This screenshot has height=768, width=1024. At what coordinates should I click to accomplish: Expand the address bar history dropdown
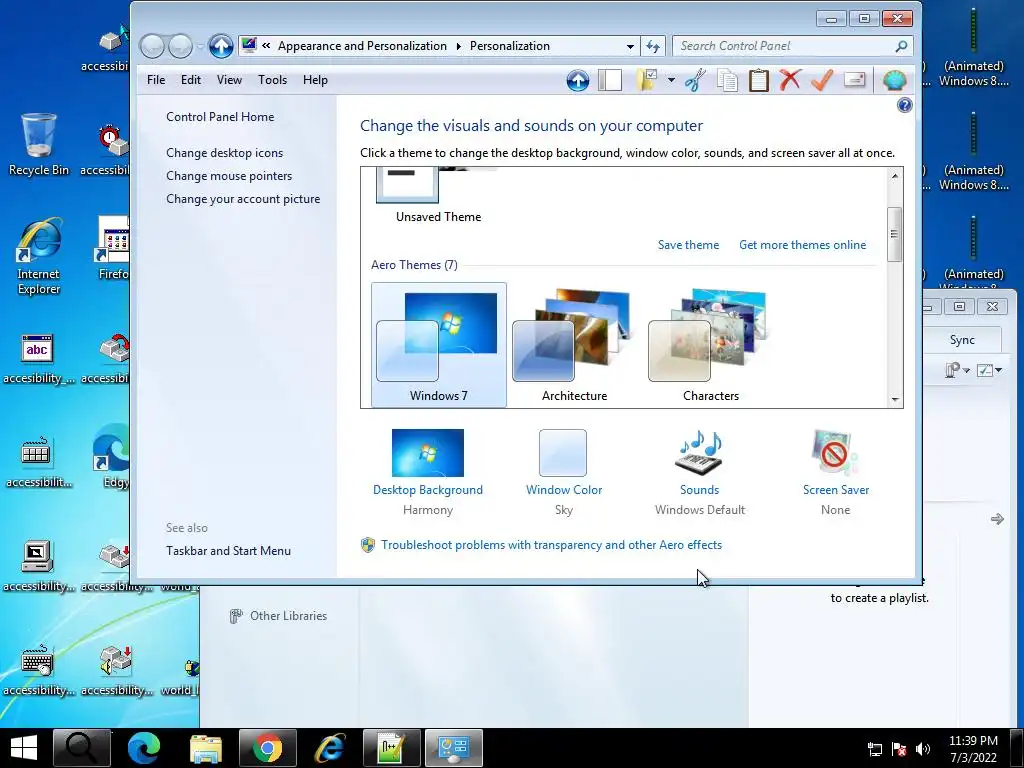tap(630, 46)
